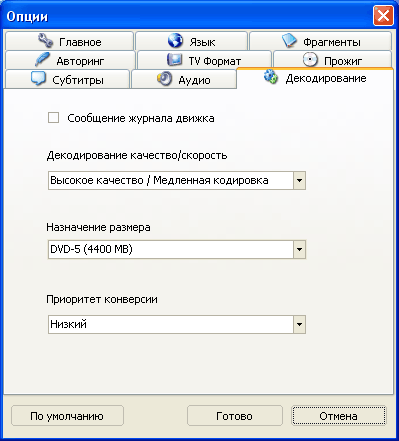This screenshot has width=399, height=441.
Task: Switch to the Аудио tab
Action: (184, 79)
